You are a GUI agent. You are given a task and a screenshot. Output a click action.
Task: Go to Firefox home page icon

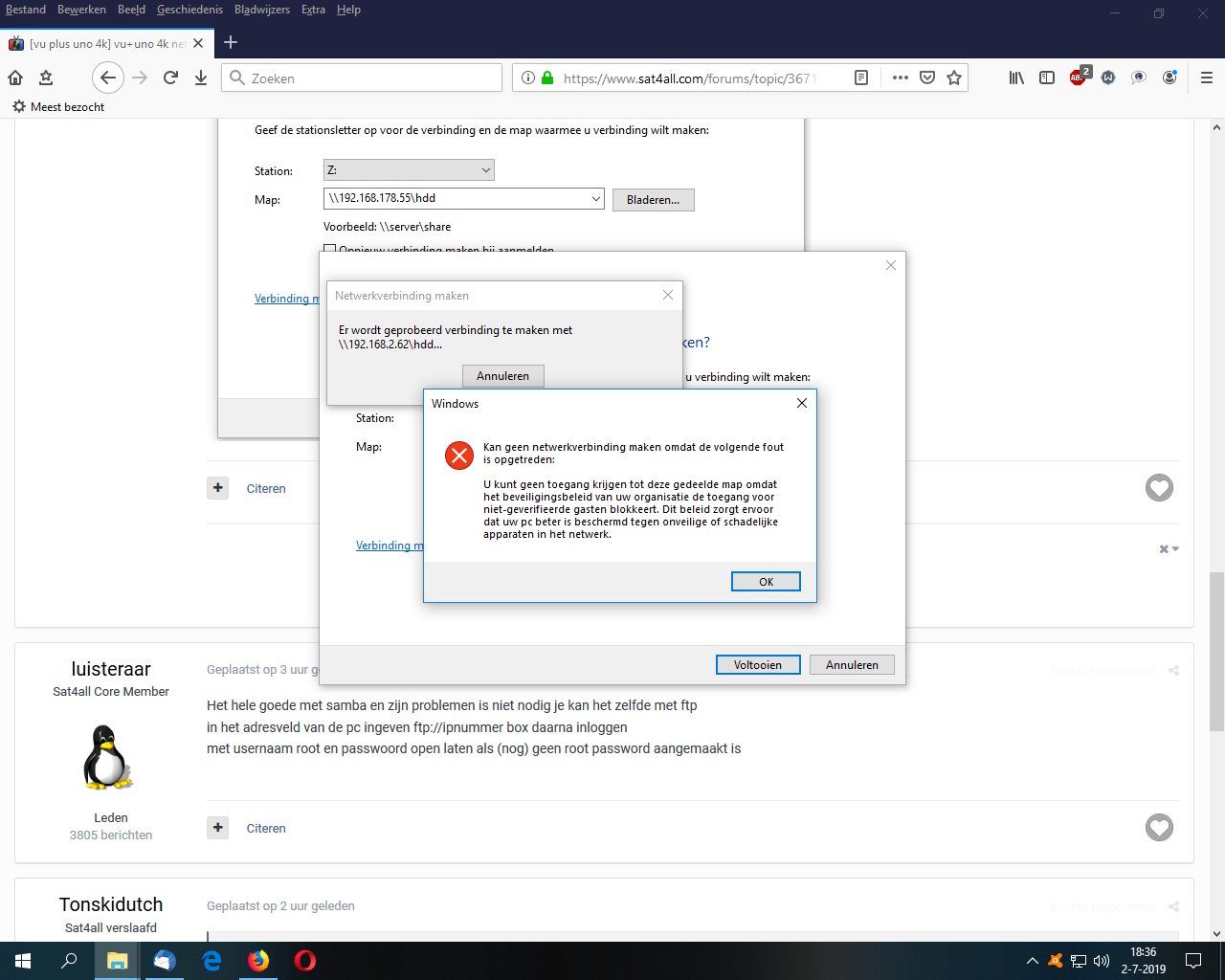[x=15, y=78]
